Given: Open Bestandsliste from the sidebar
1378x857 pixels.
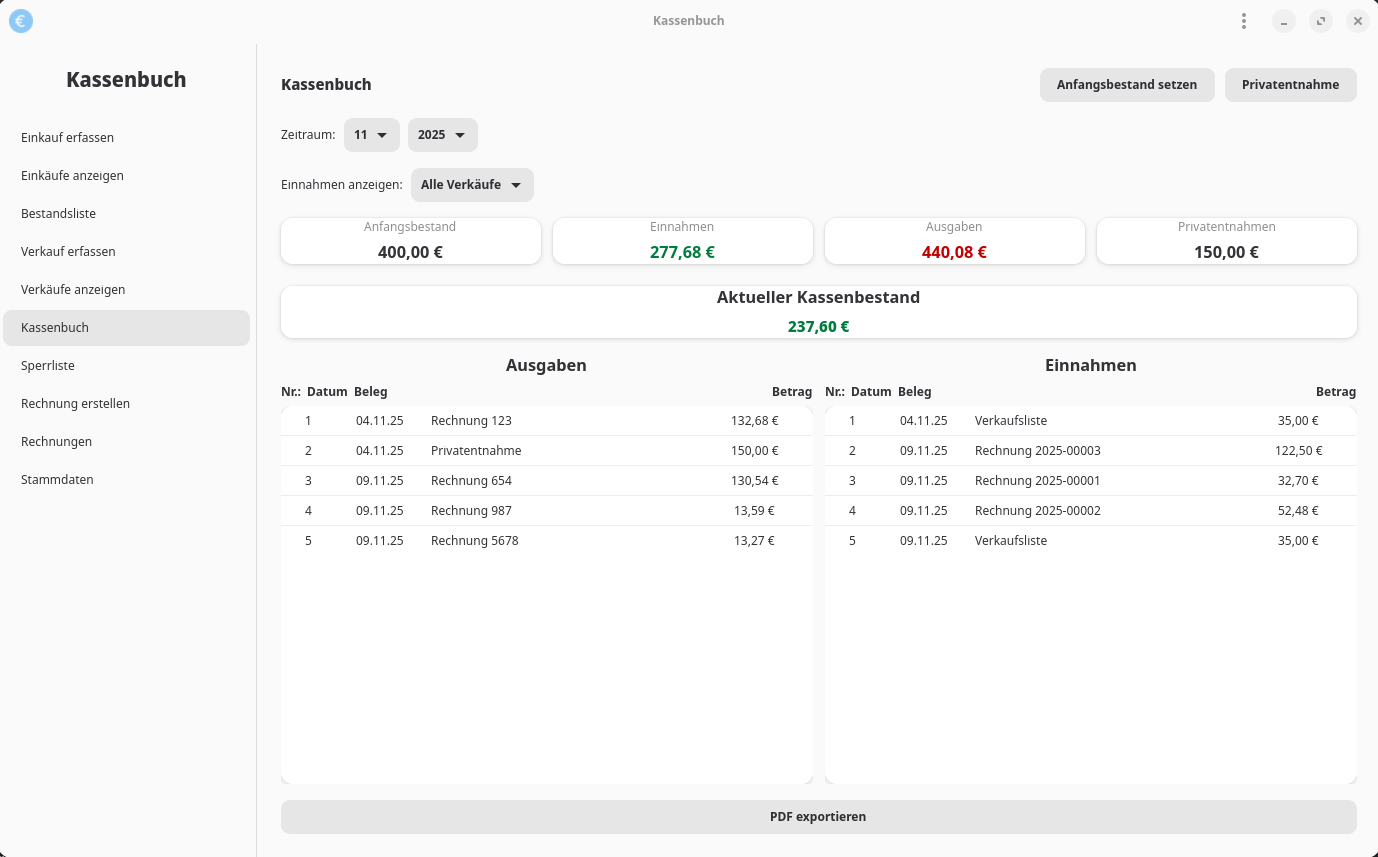Looking at the screenshot, I should 58,214.
